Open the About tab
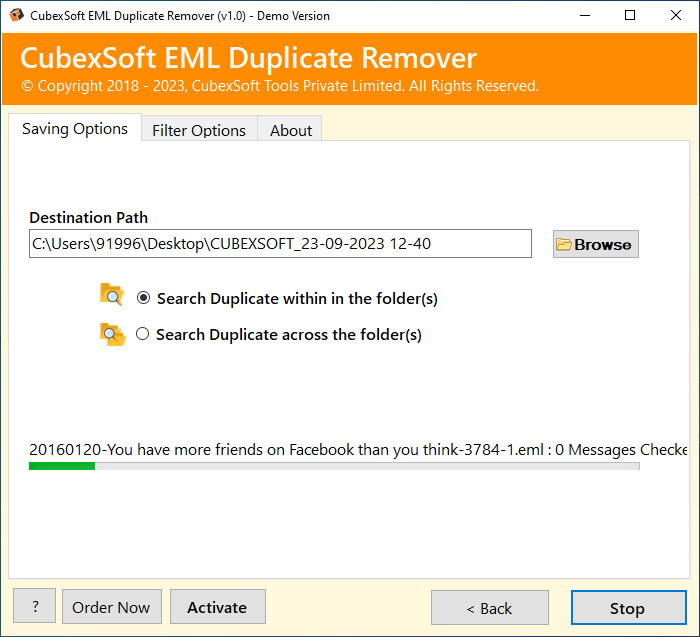700x637 pixels. (x=290, y=130)
